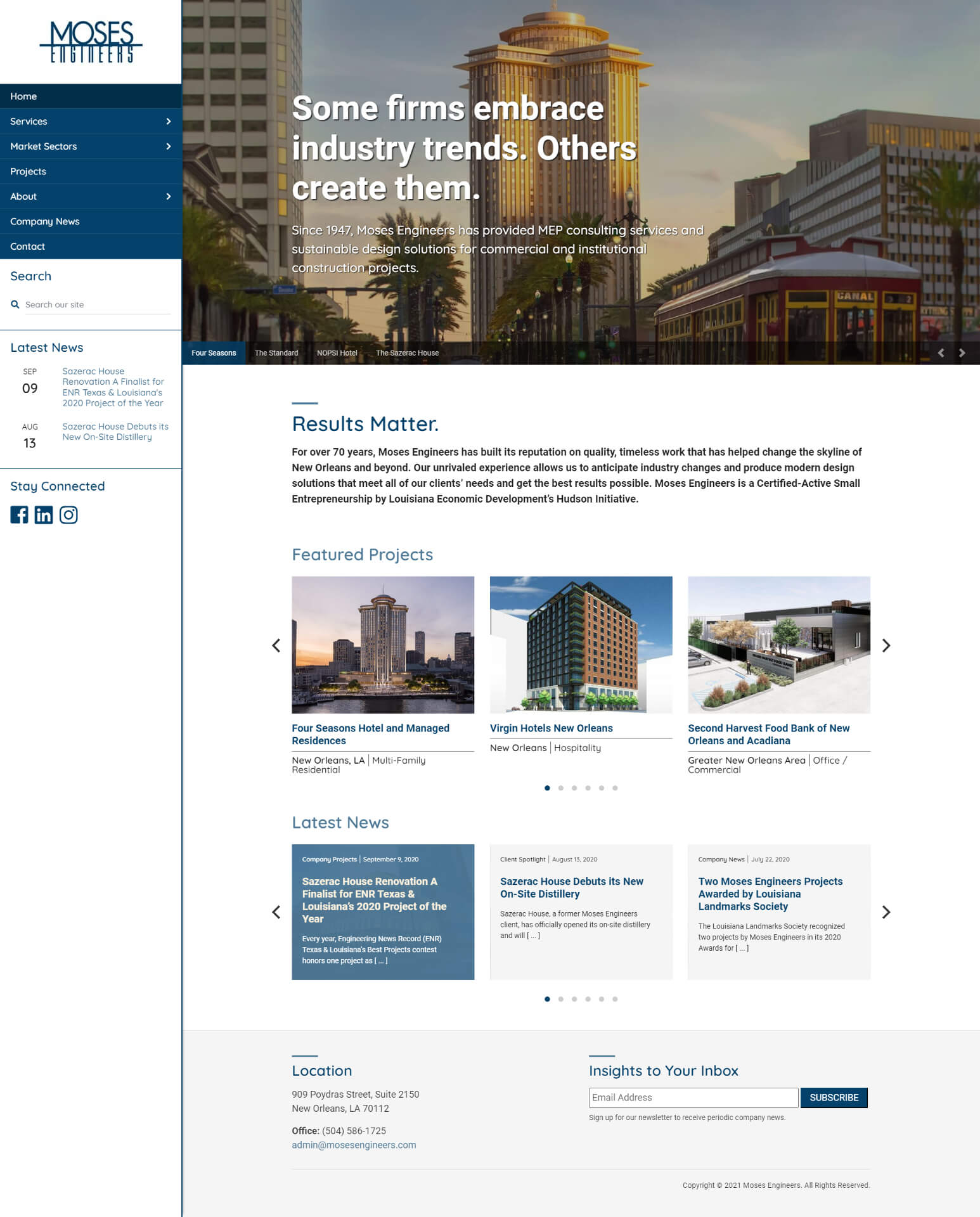980x1217 pixels.
Task: Open the admin@mosesengineers.com email link
Action: click(354, 1145)
